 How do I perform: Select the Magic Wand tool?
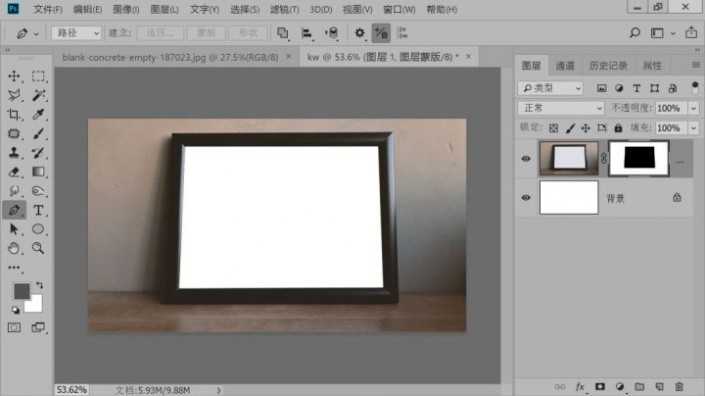[38, 95]
